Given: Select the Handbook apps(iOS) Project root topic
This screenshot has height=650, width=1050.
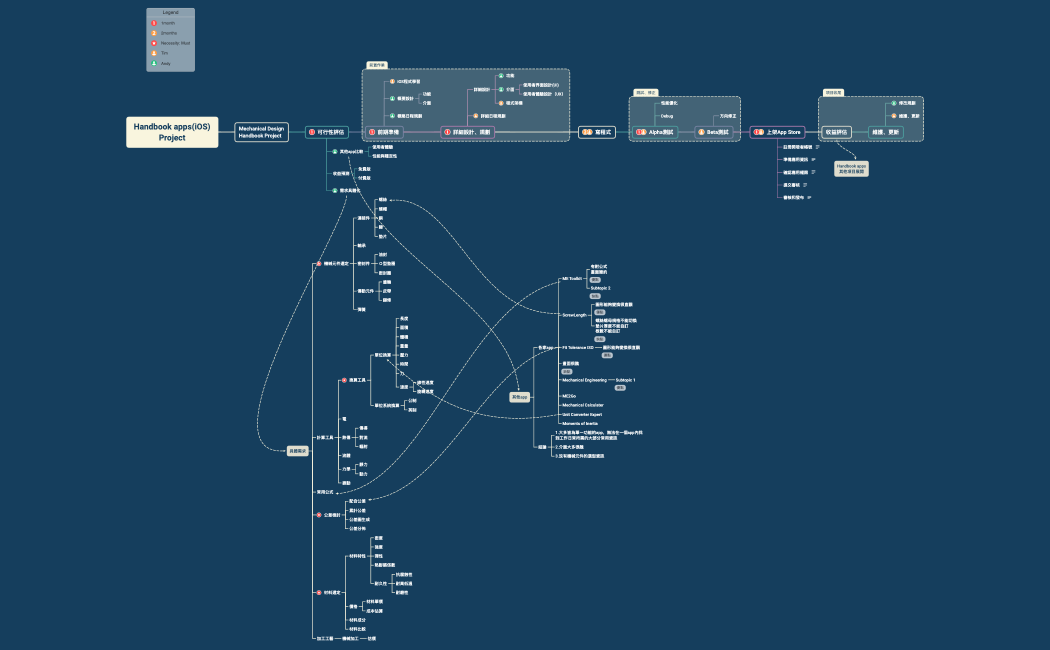Looking at the screenshot, I should 172,132.
